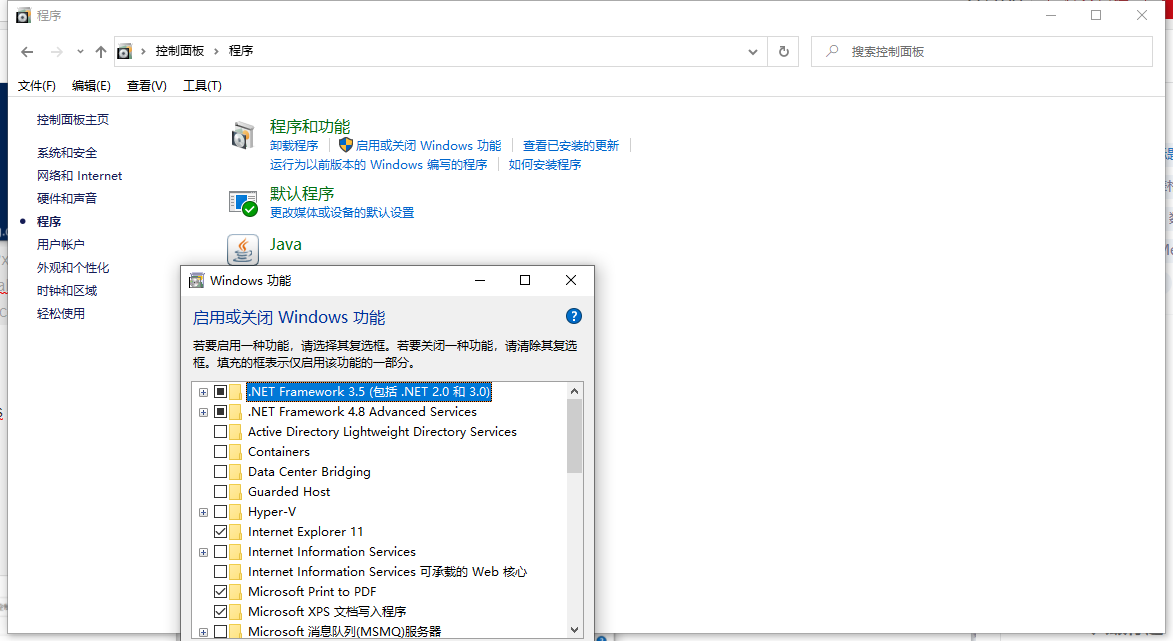The height and width of the screenshot is (641, 1173).
Task: Enable the Containers checkbox
Action: click(221, 452)
